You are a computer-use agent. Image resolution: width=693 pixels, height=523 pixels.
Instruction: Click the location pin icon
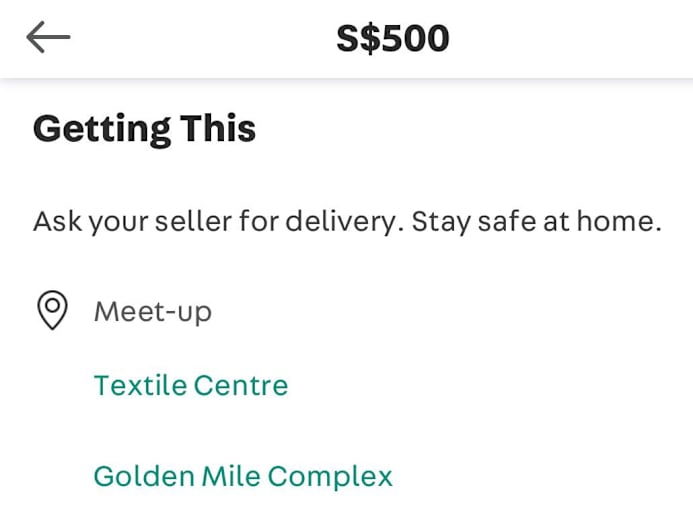tap(52, 311)
